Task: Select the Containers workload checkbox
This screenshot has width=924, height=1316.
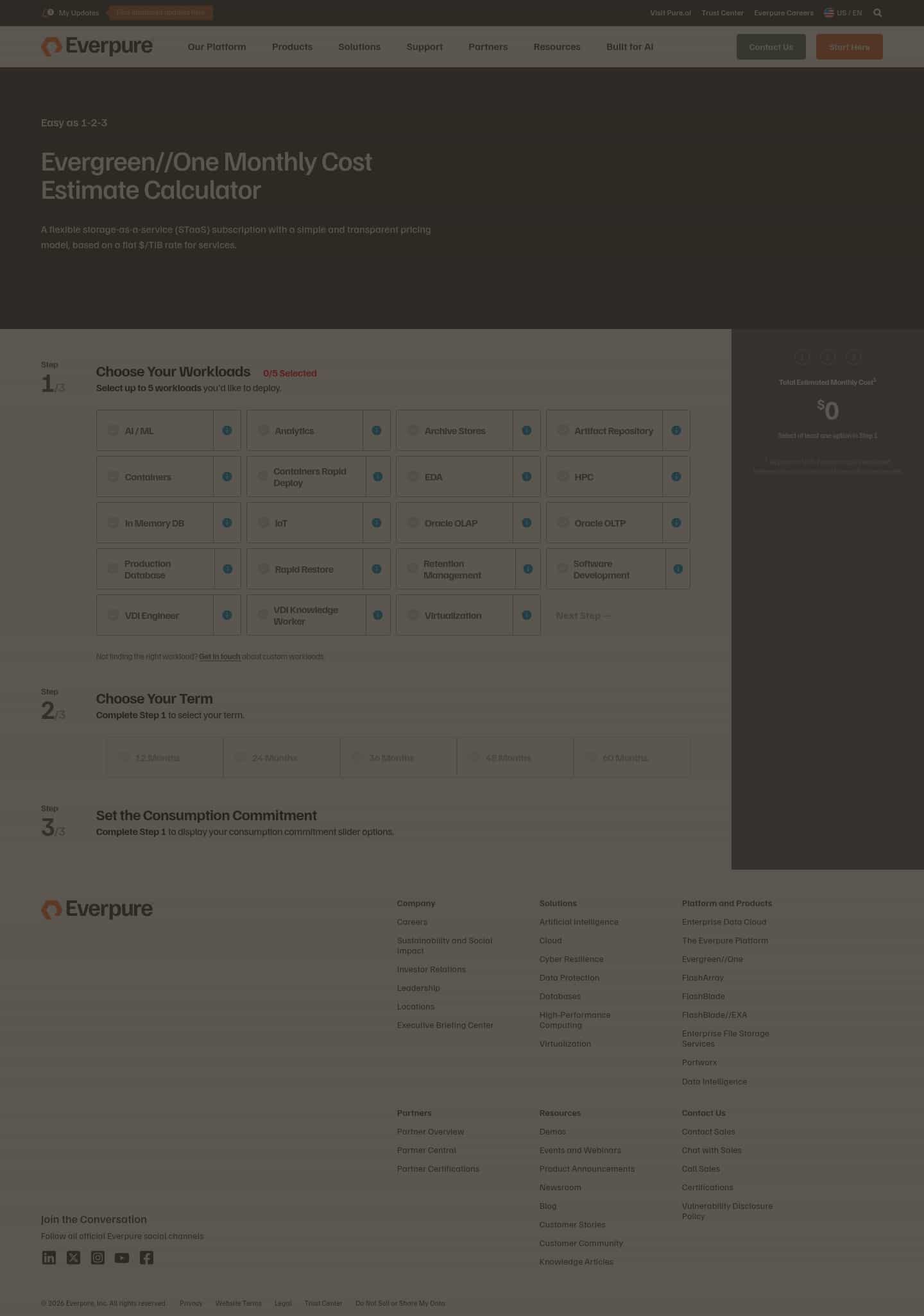Action: pyautogui.click(x=113, y=477)
